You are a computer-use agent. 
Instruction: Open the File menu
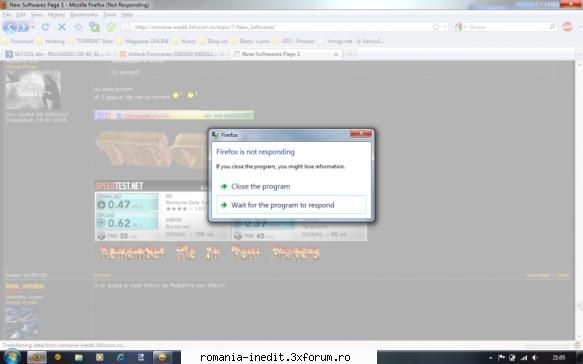[x=7, y=15]
